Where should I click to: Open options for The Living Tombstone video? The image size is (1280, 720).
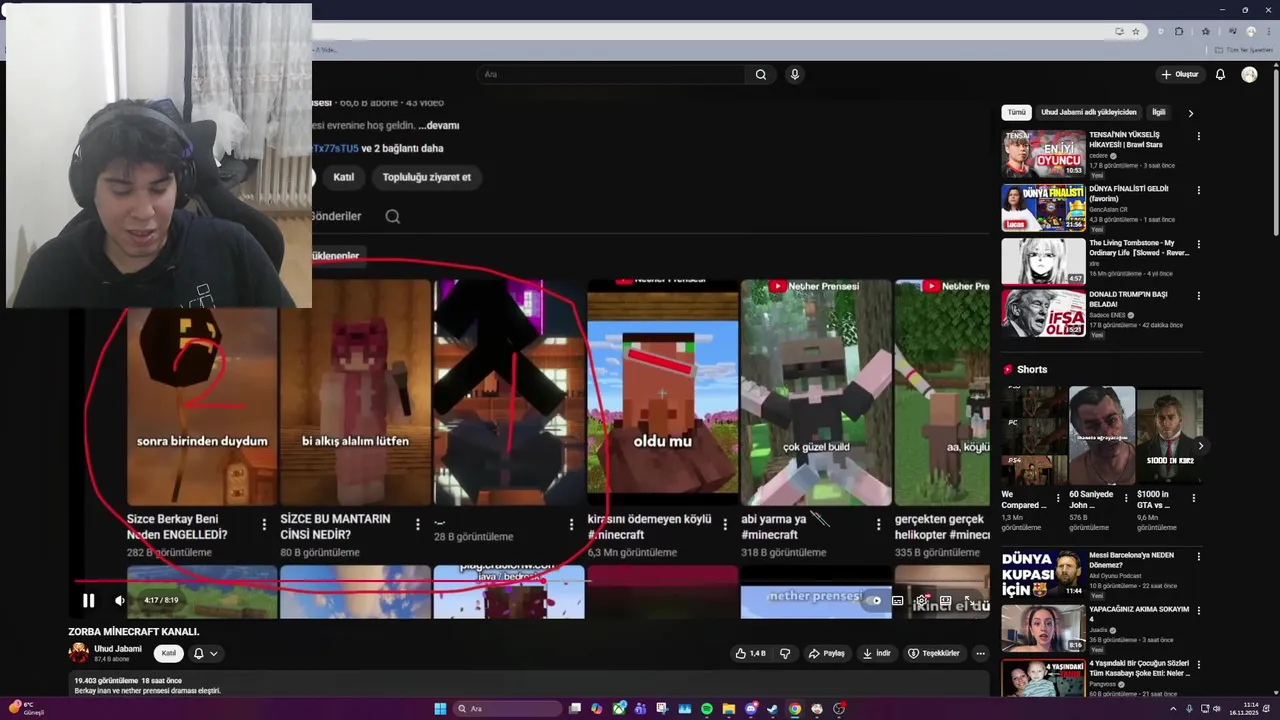point(1198,244)
